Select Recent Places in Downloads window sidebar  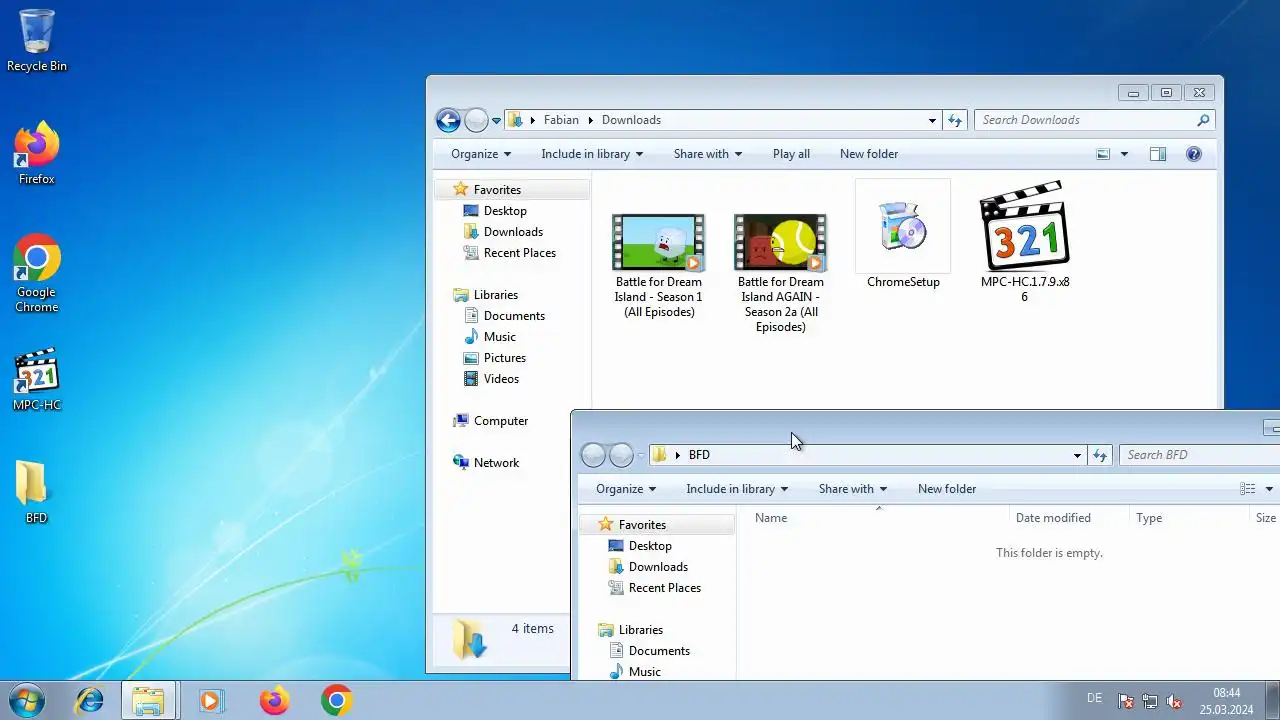click(x=519, y=253)
